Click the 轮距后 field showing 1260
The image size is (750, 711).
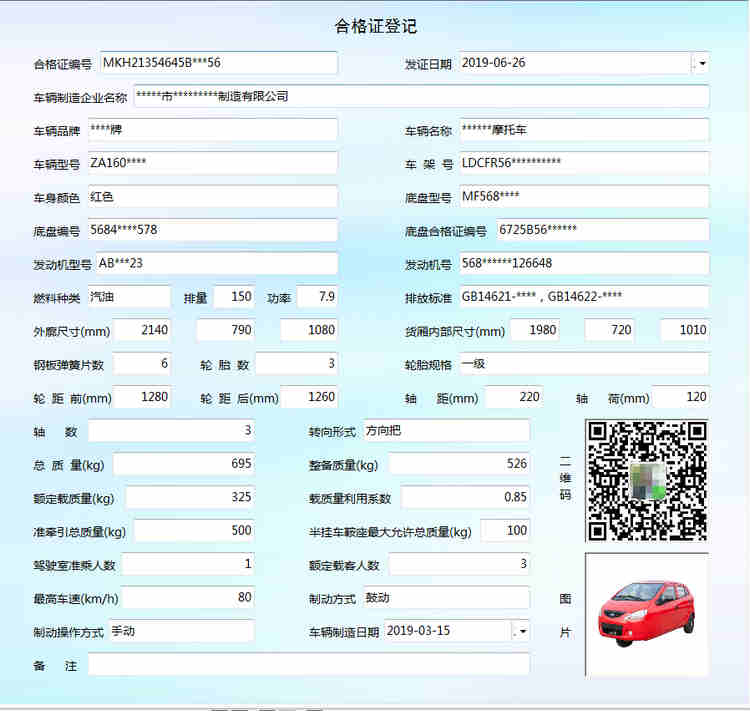coord(309,398)
